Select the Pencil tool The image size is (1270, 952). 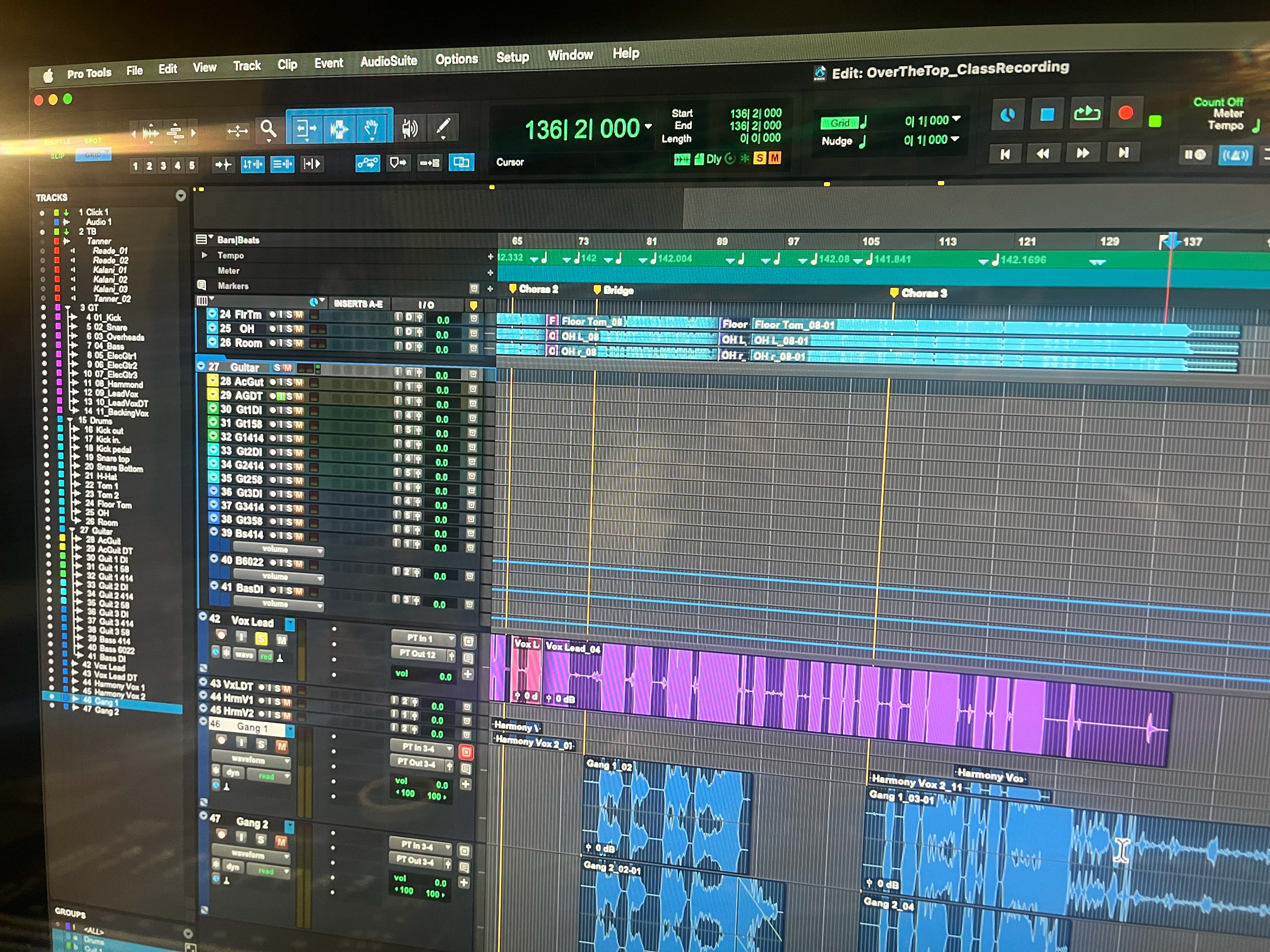[x=443, y=127]
